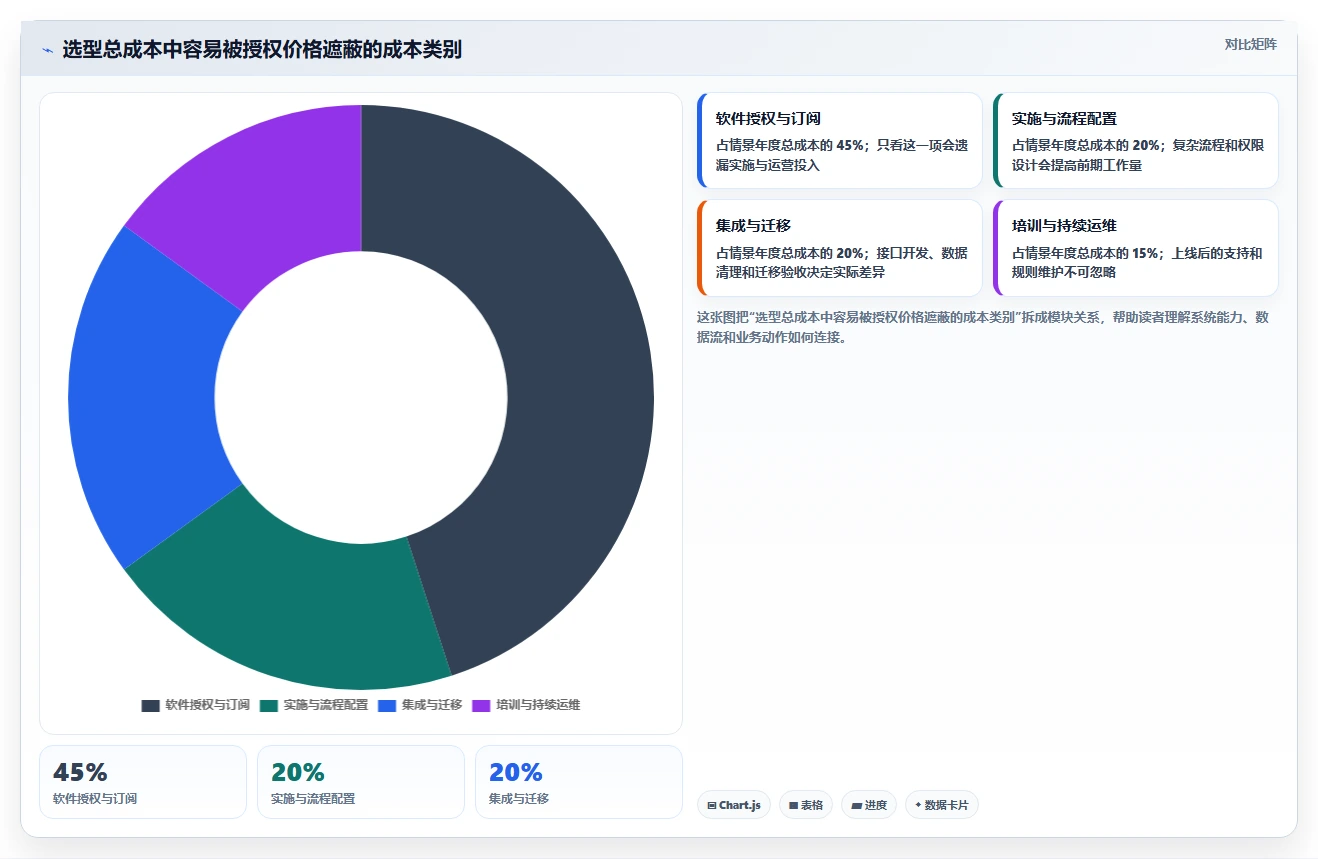This screenshot has width=1318, height=859.
Task: Click the 数据卡片 tag chip
Action: [x=941, y=805]
